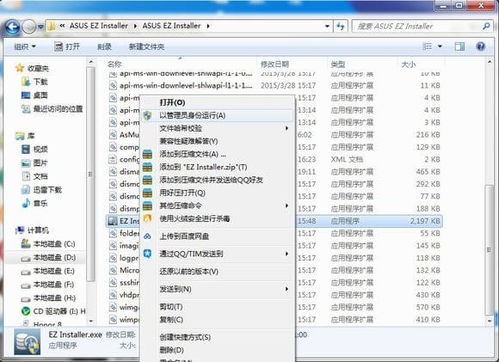This screenshot has width=499, height=362.
Task: Click the refresh icon beside address bar
Action: (x=340, y=26)
